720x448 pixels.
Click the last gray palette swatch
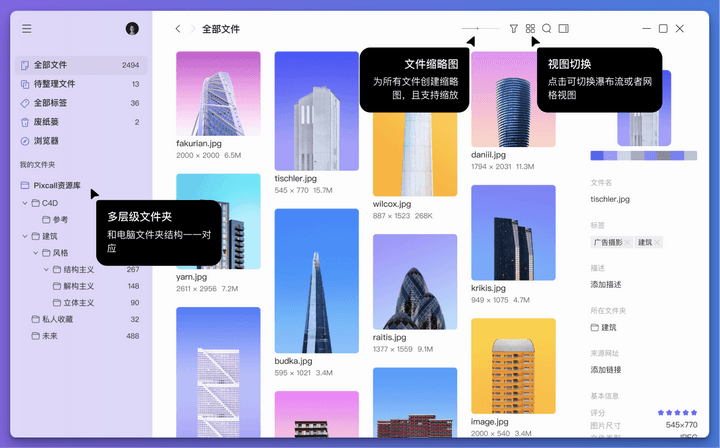[691, 156]
